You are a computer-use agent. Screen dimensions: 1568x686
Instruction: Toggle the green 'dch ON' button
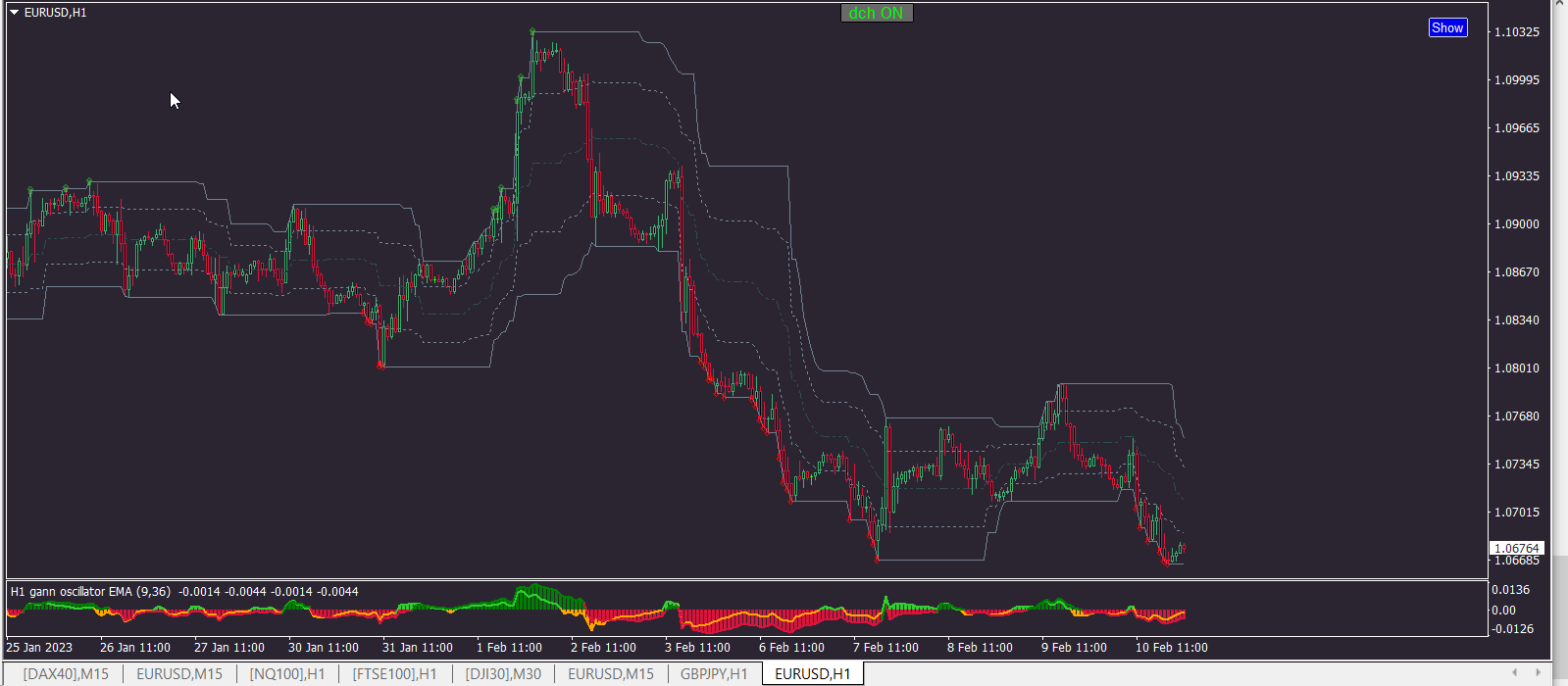pyautogui.click(x=877, y=13)
